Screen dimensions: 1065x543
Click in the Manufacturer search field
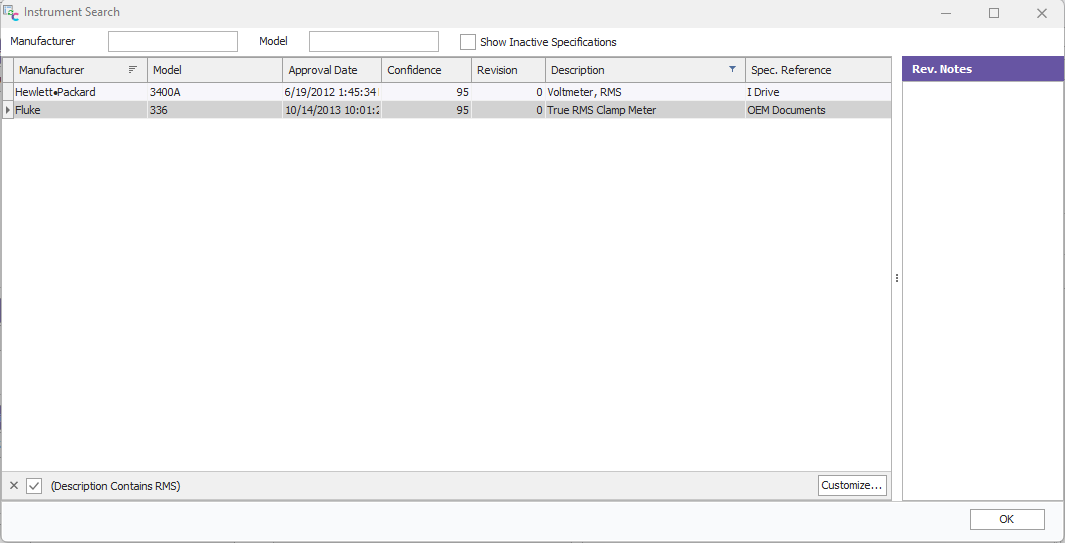click(173, 42)
